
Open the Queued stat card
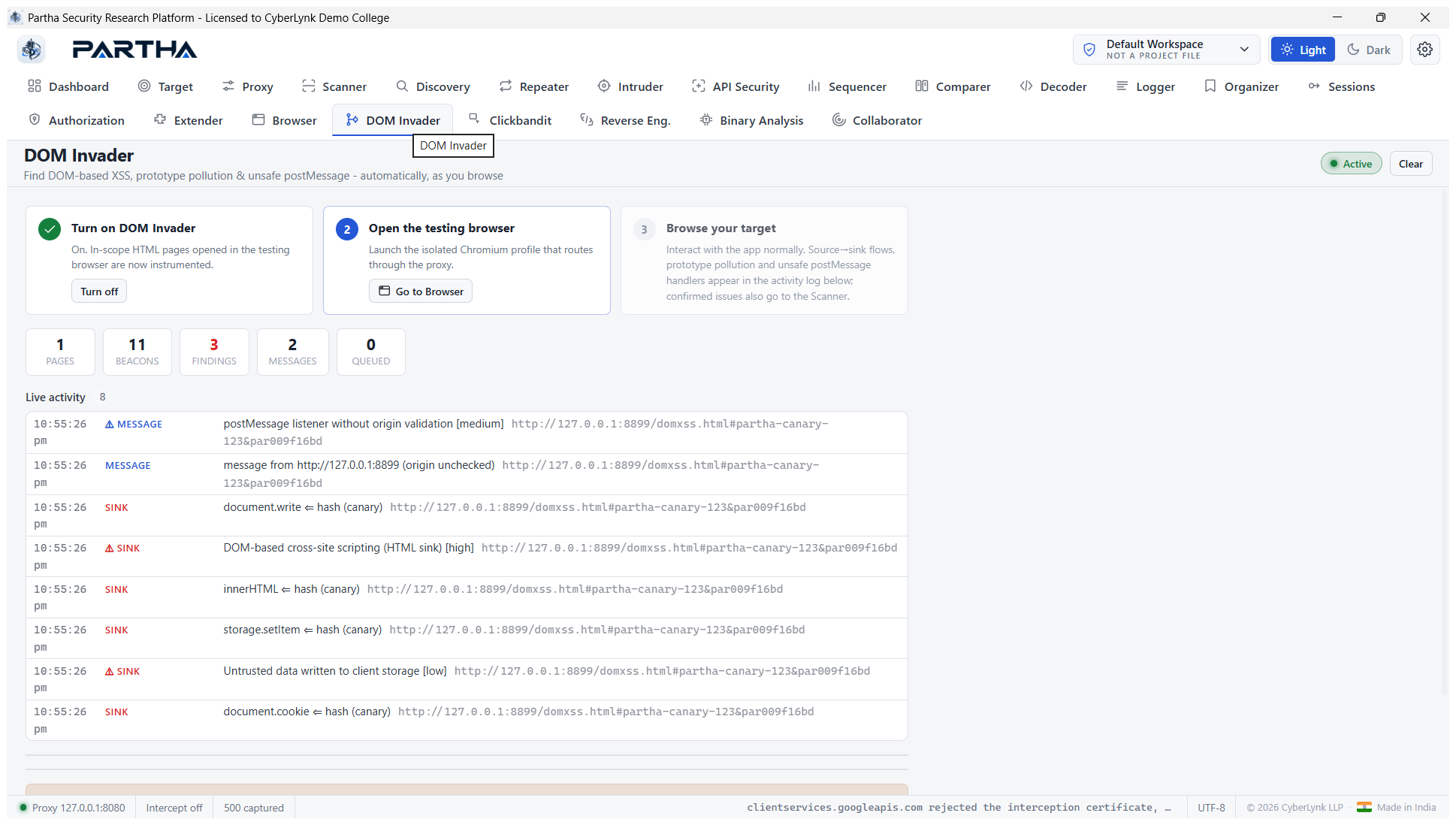pos(371,352)
